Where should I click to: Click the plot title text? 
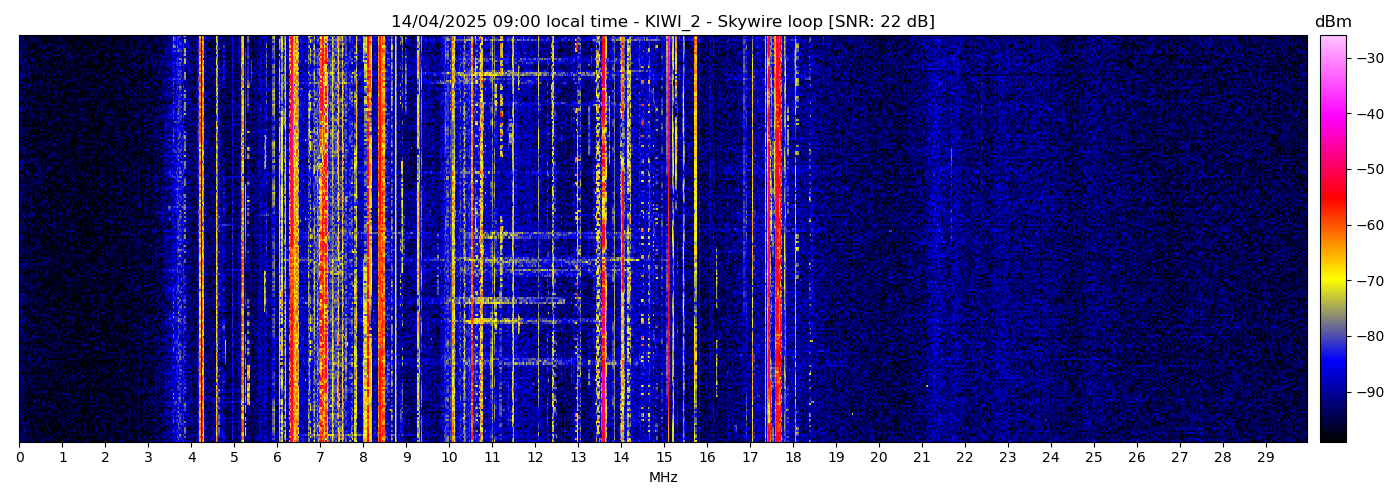(x=662, y=22)
